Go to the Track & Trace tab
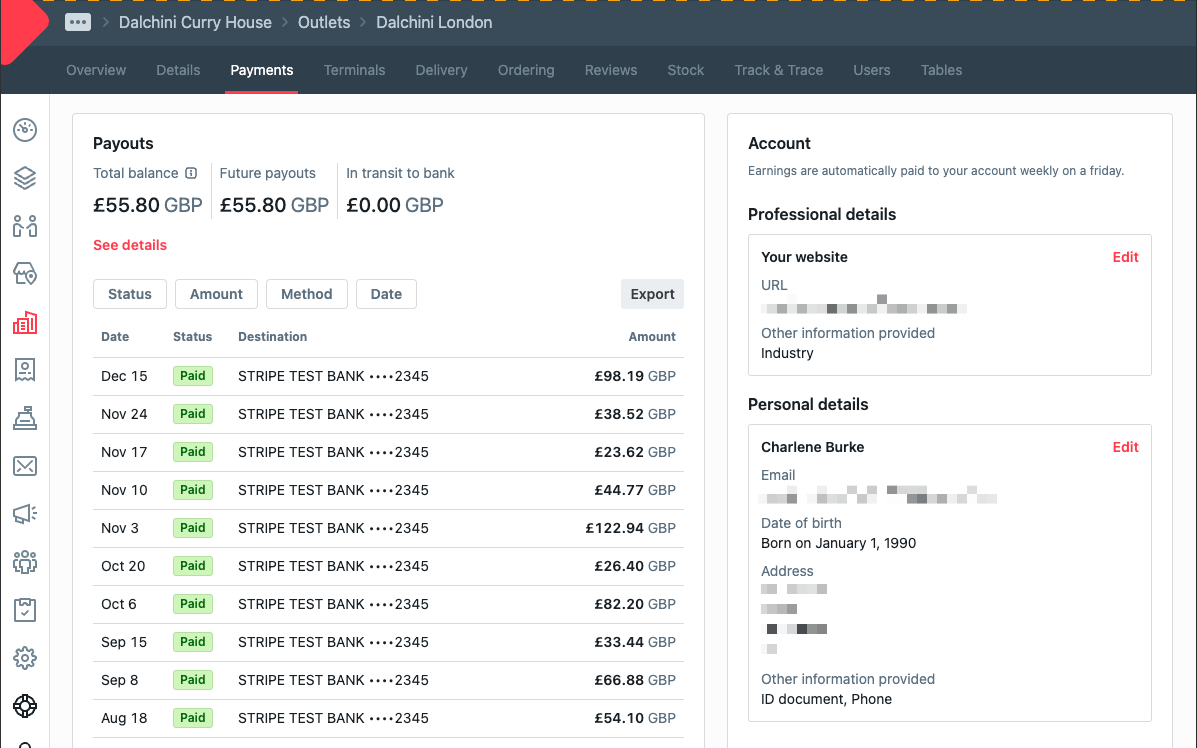 (778, 70)
